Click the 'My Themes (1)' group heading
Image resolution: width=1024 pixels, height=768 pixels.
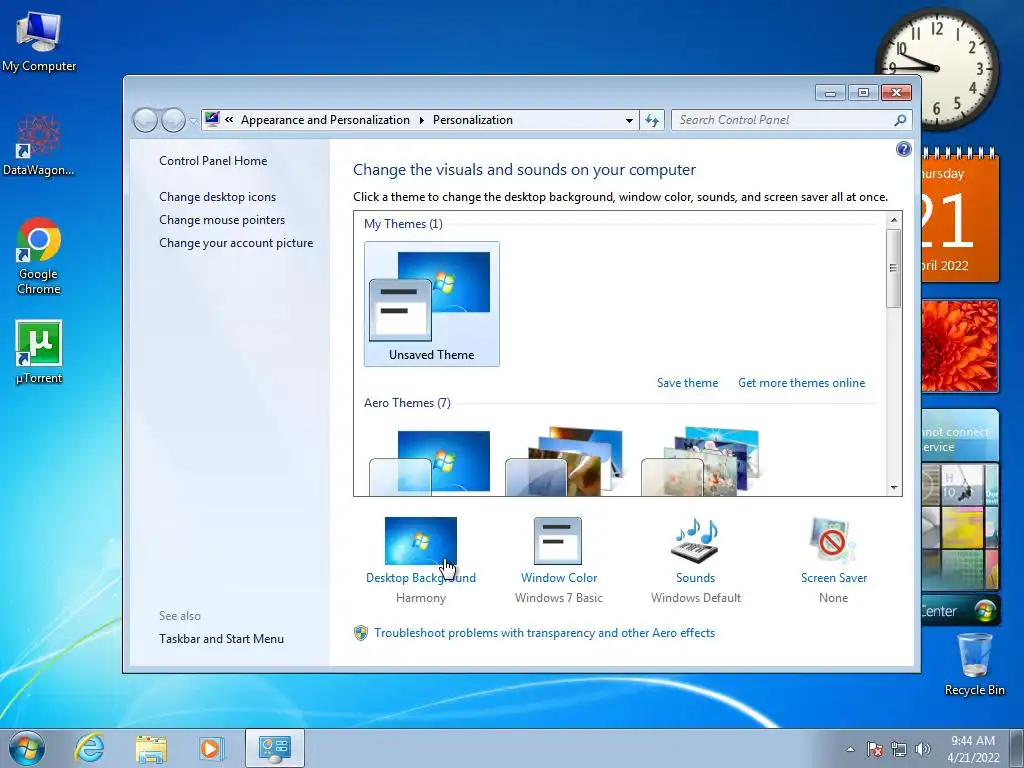click(x=403, y=224)
